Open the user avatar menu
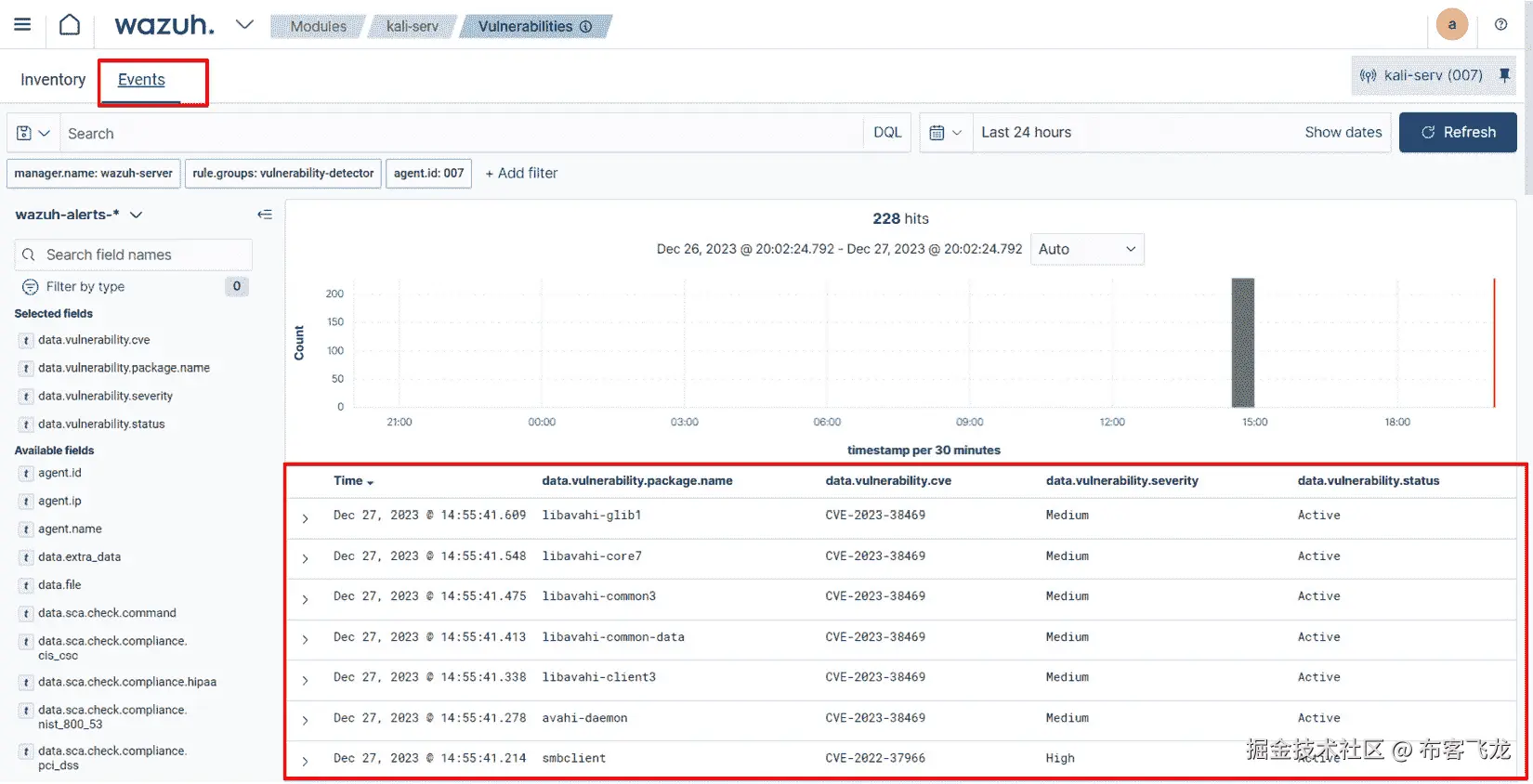 [x=1451, y=24]
